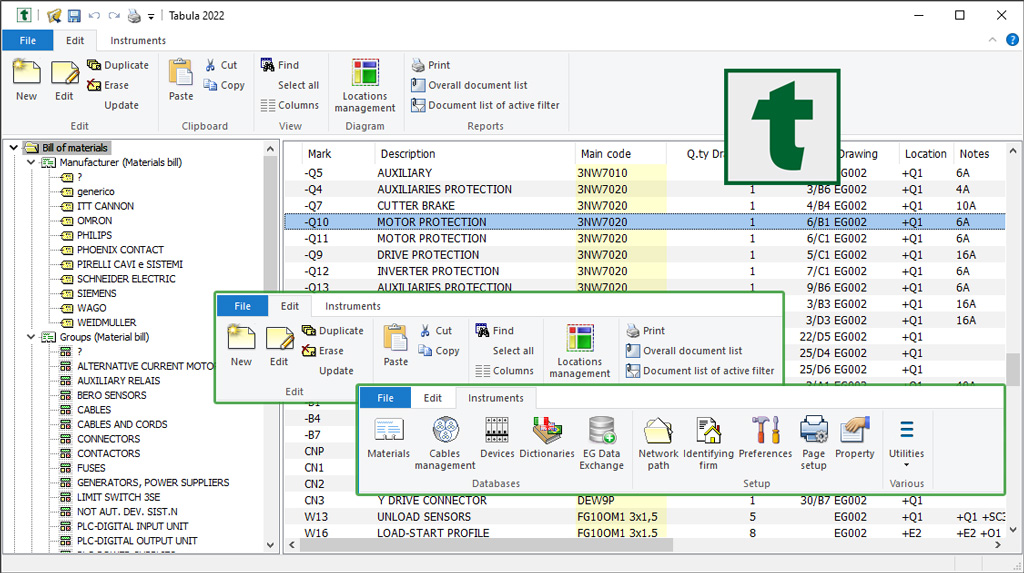The height and width of the screenshot is (573, 1024).
Task: Click the Redo arrow in title bar
Action: [114, 16]
